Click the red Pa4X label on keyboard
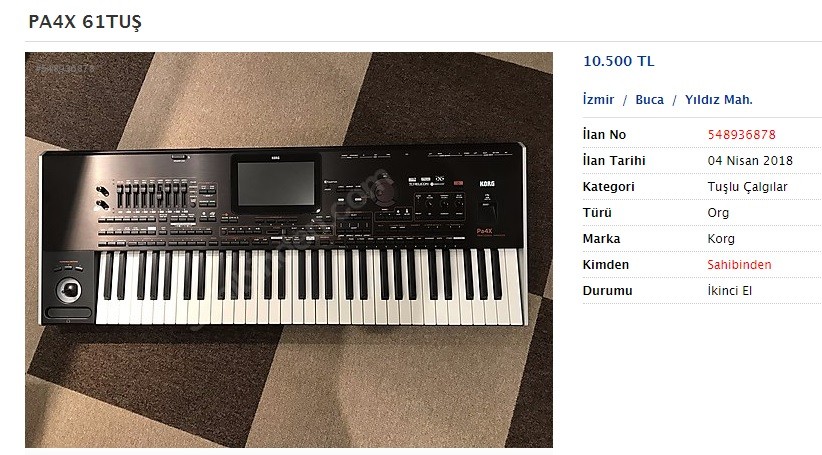Screen dimensions: 822x455 [484, 231]
